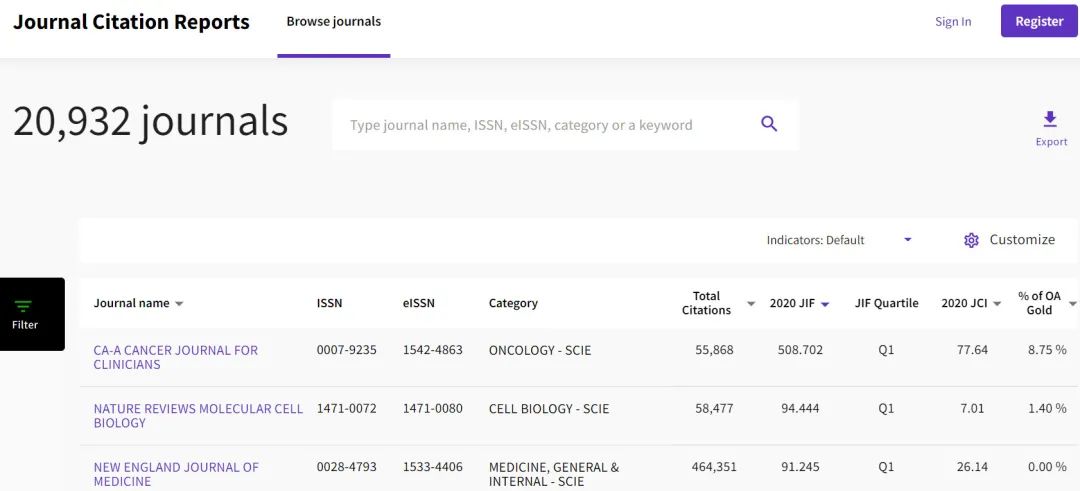Select the 94.444 JIF value
Viewport: 1080px width, 491px height.
click(800, 408)
